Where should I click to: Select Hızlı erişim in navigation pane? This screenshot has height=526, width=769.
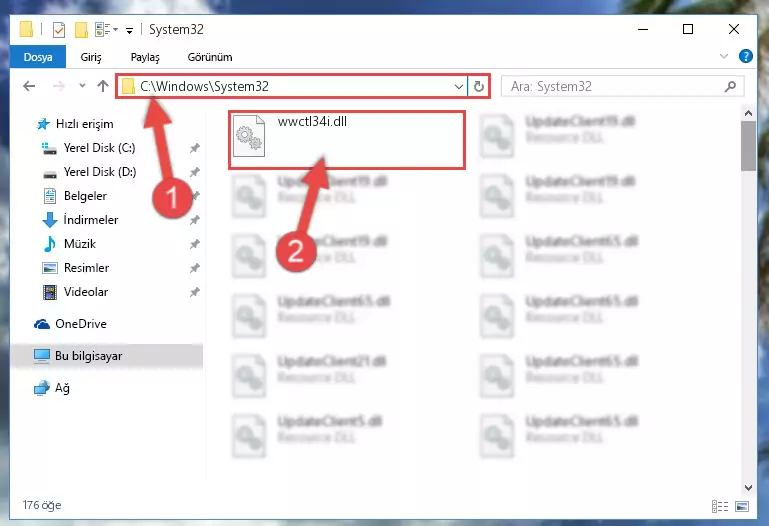pos(84,124)
